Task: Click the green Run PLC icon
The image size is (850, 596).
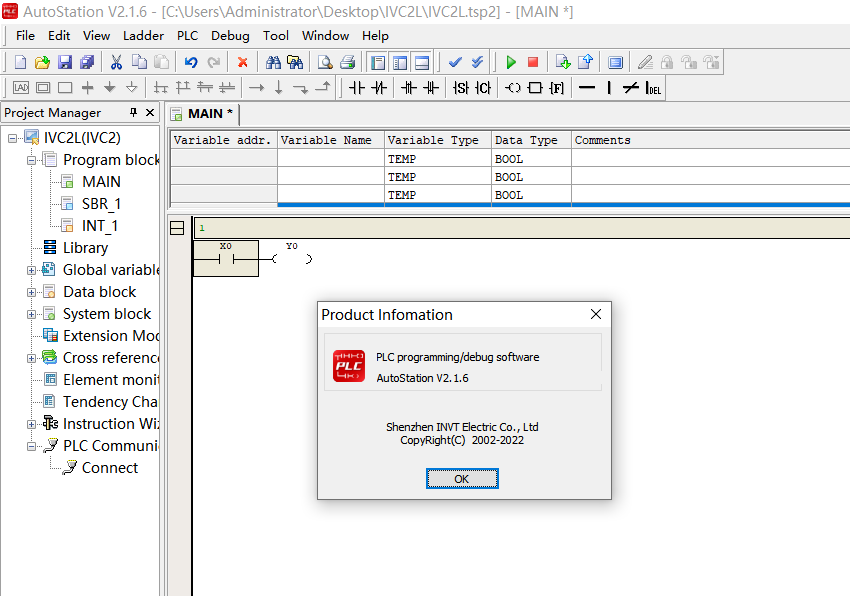Action: (511, 62)
